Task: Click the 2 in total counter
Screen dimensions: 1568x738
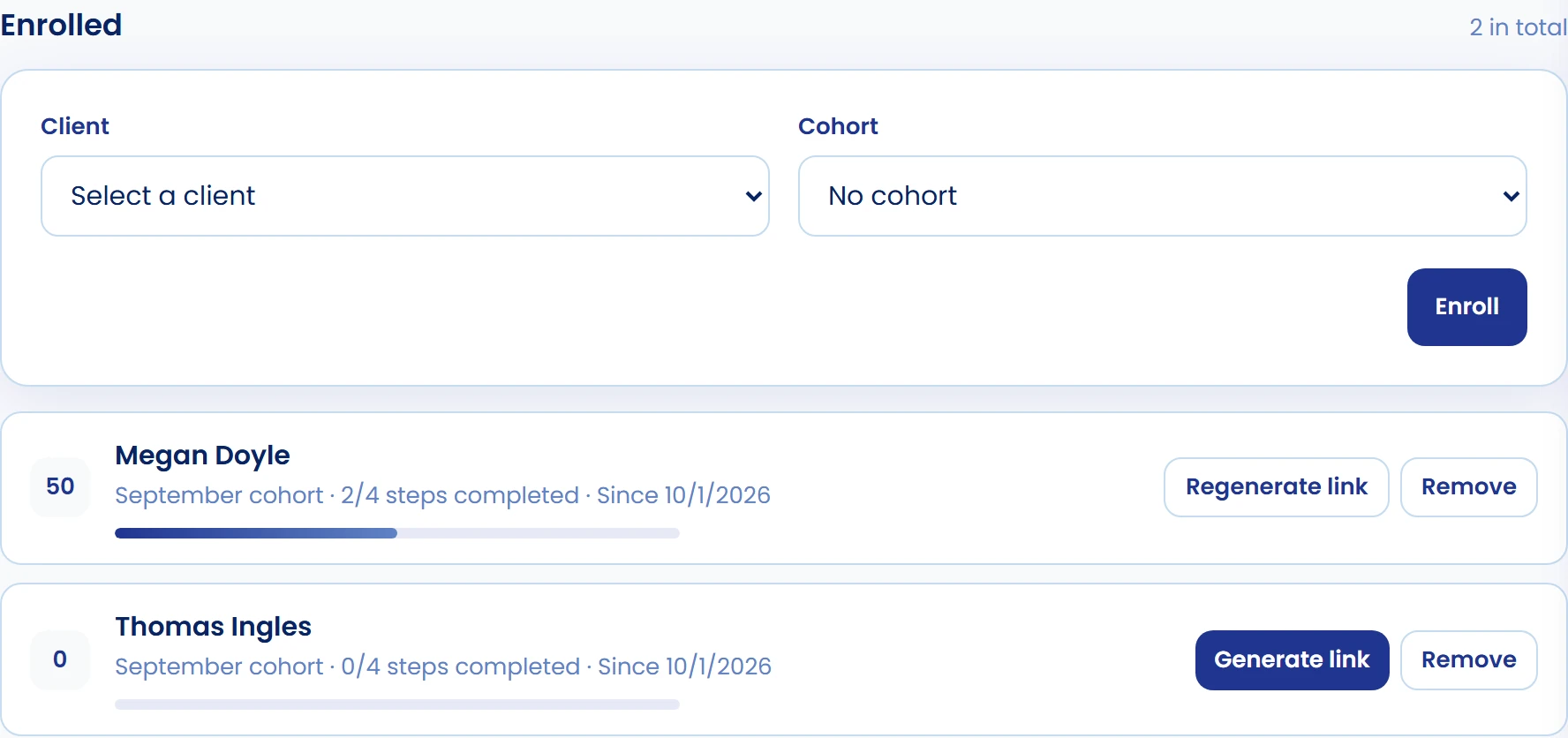Action: tap(1518, 27)
